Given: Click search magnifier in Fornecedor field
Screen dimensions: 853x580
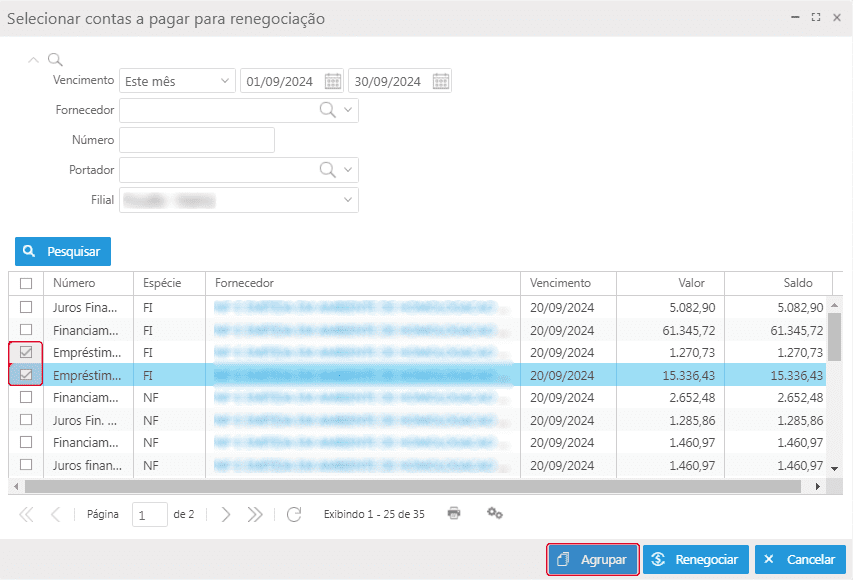Looking at the screenshot, I should (x=327, y=110).
